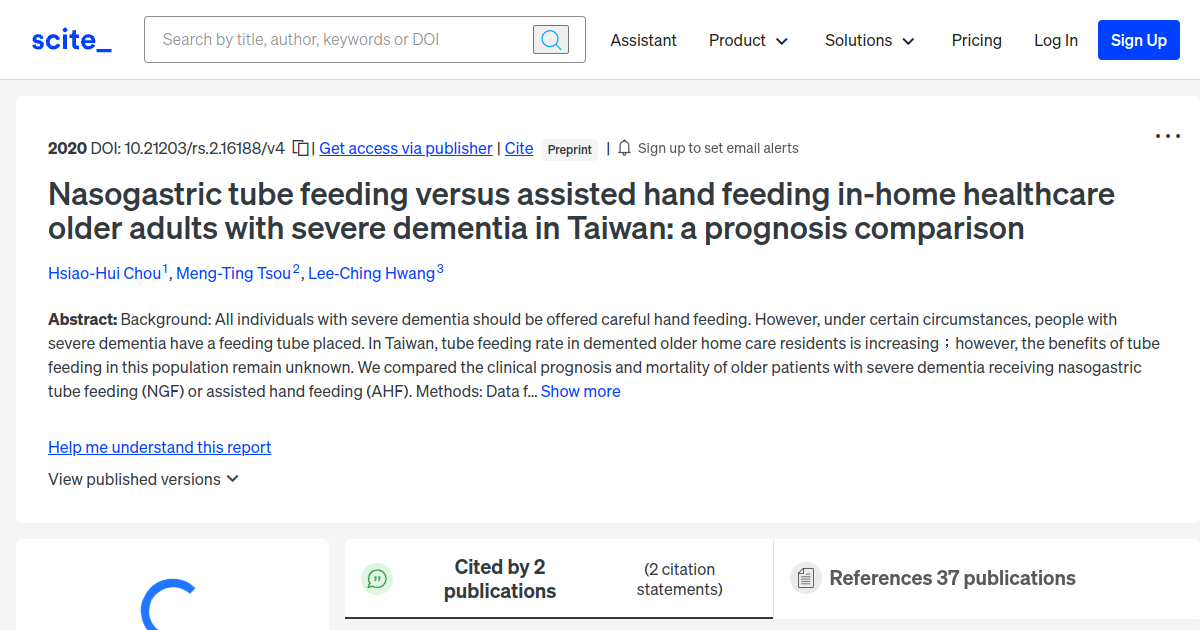Expand the Product dropdown menu

748,41
